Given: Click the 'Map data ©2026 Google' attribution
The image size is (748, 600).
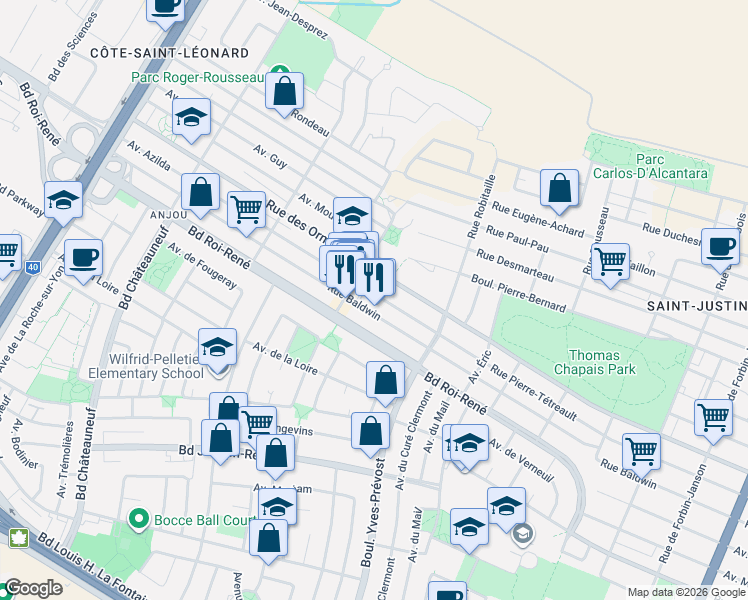Looking at the screenshot, I should [x=687, y=592].
